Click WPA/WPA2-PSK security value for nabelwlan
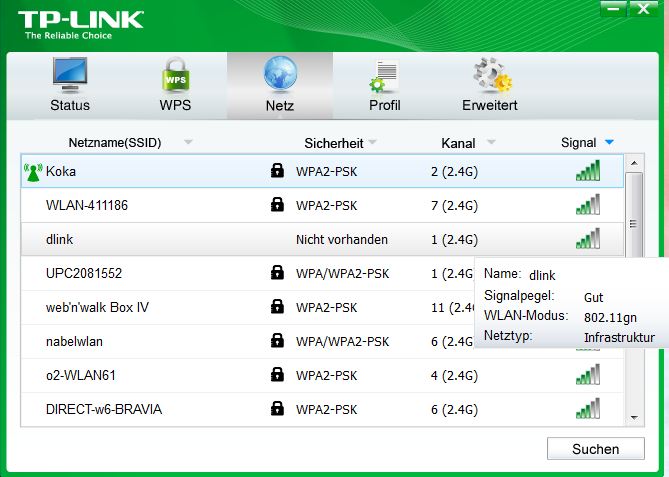Image resolution: width=669 pixels, height=477 pixels. [x=343, y=341]
